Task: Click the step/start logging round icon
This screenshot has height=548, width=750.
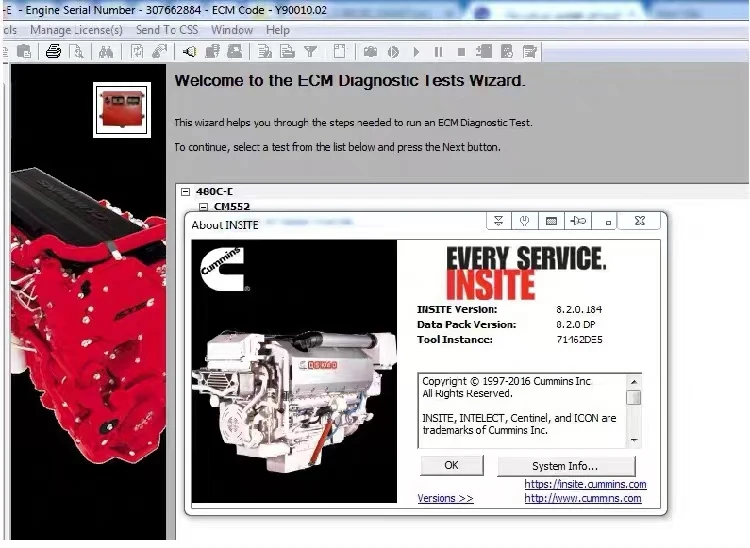Action: pos(393,52)
